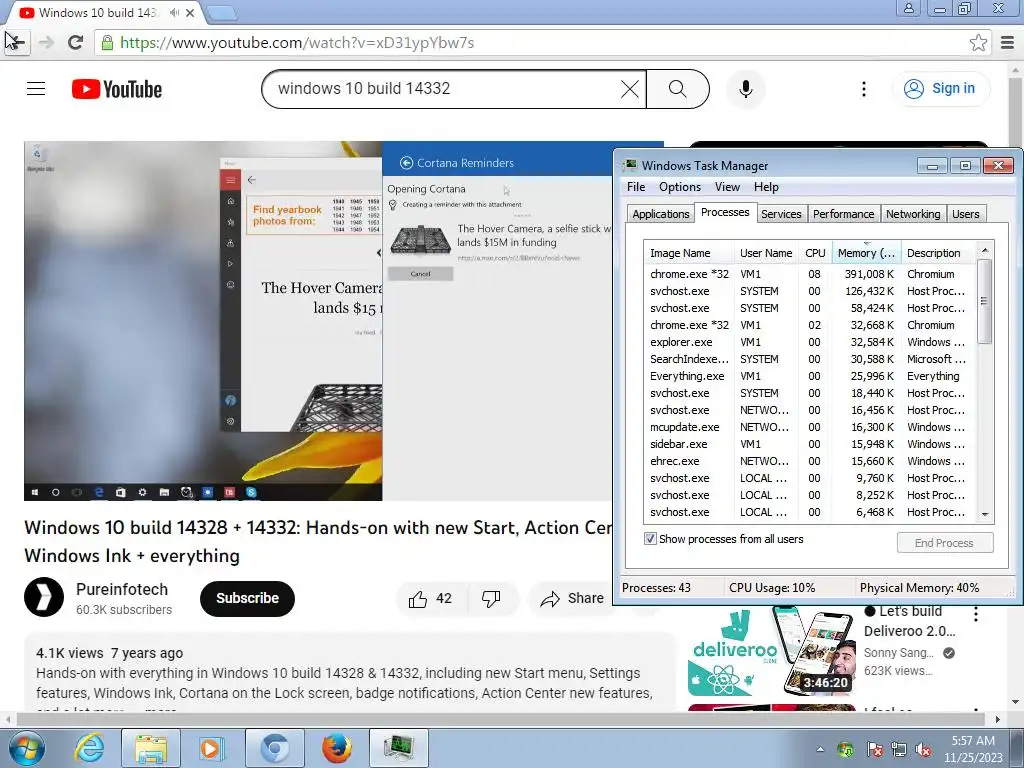Dislike the video with thumbs down

point(491,598)
